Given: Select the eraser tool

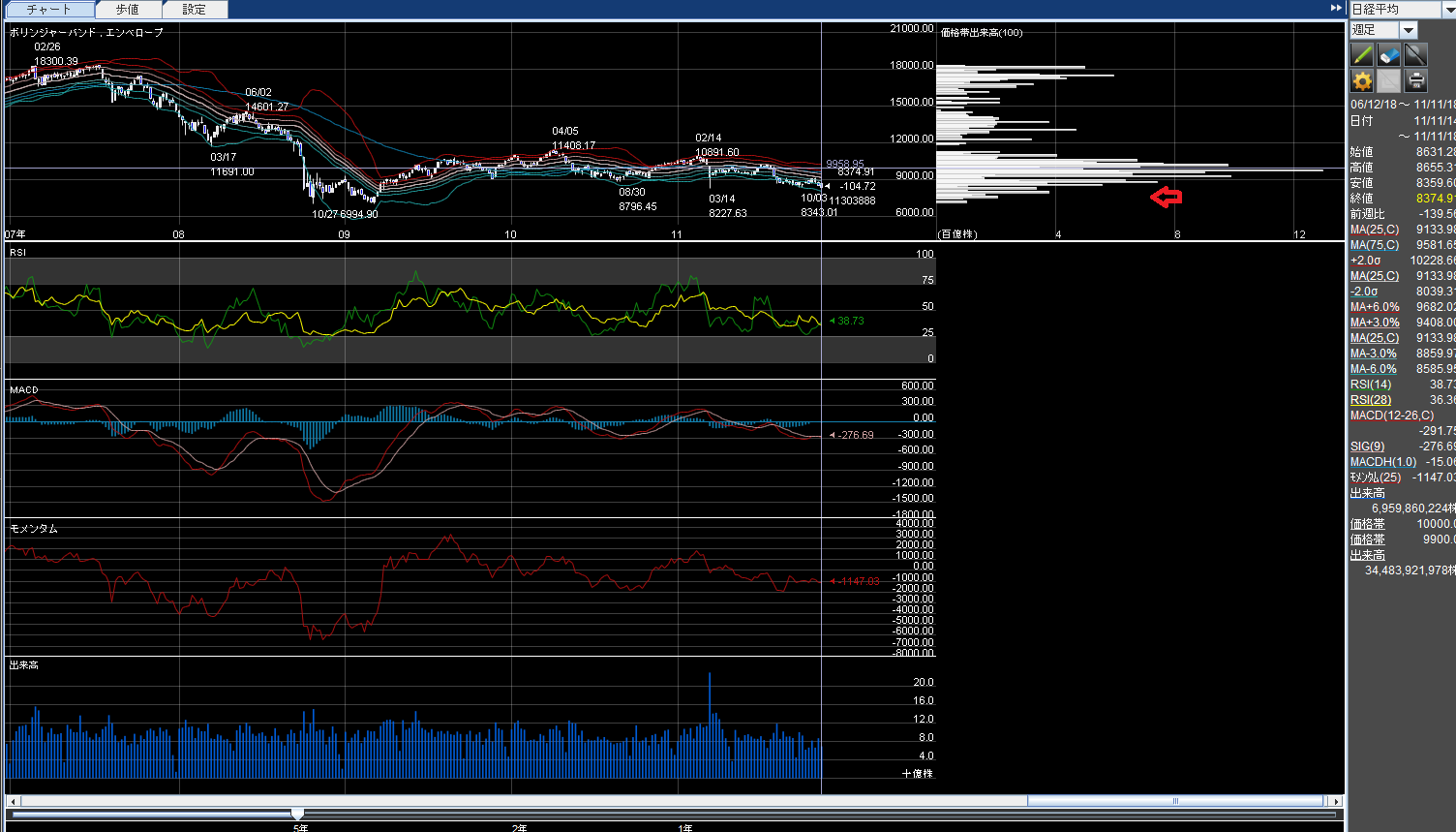Looking at the screenshot, I should click(x=1389, y=55).
